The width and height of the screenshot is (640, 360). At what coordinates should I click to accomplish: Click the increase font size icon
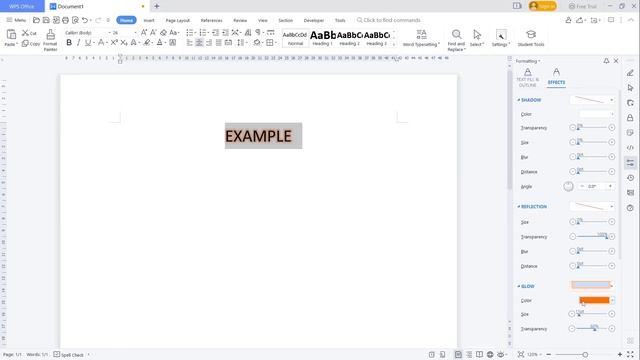click(144, 32)
